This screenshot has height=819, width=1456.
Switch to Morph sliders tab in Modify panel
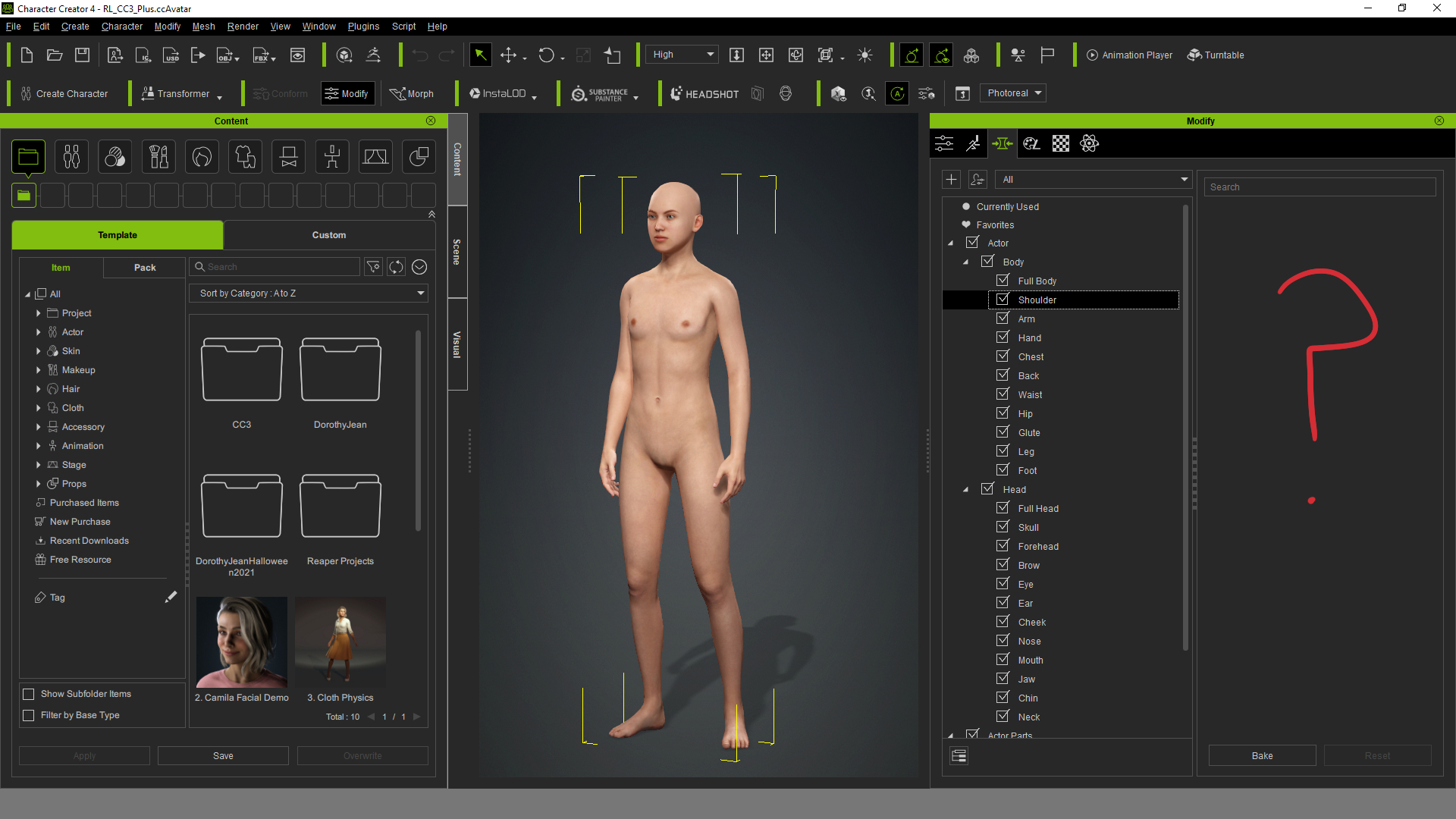[1003, 143]
